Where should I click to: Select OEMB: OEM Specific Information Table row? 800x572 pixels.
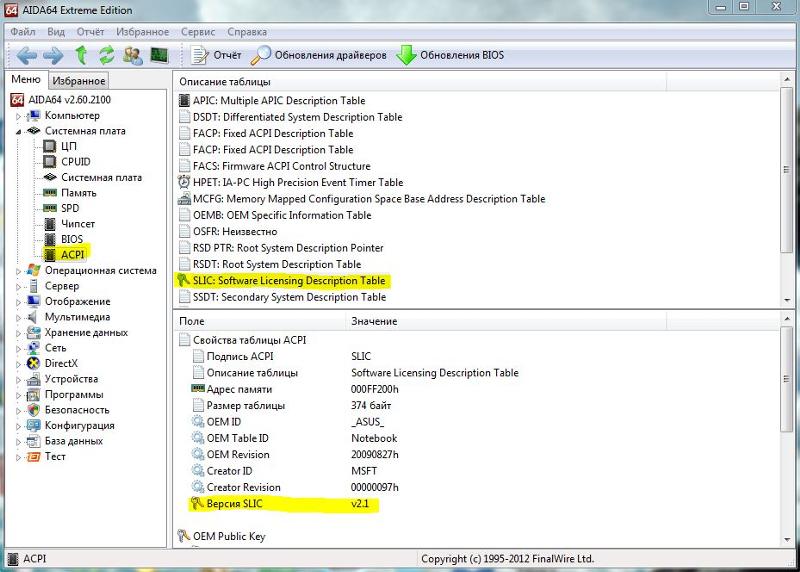tap(282, 215)
